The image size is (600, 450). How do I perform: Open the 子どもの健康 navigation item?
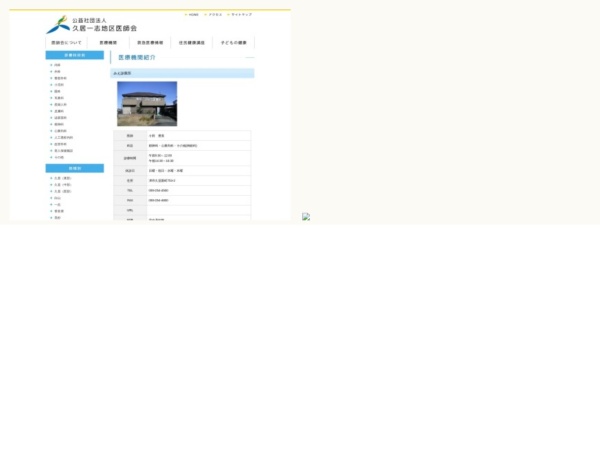[234, 43]
